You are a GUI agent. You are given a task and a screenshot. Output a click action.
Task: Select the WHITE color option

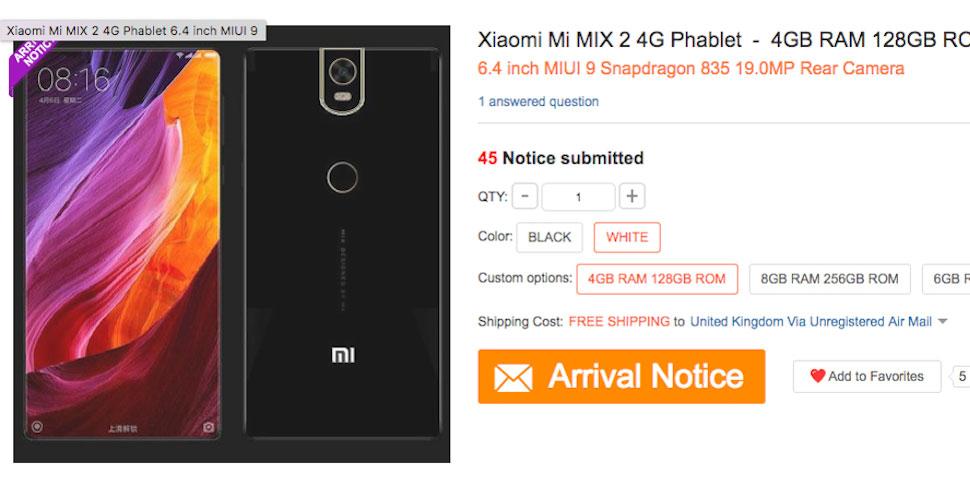[x=627, y=238]
